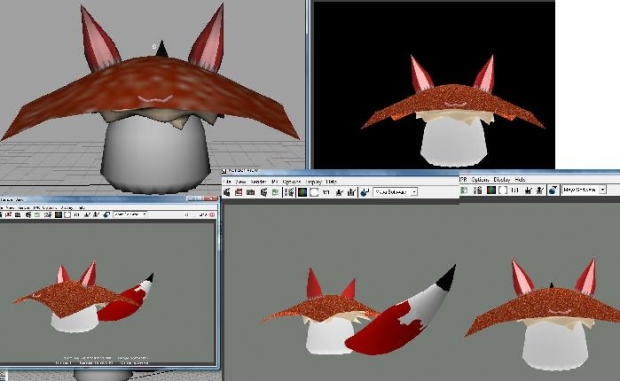620x381 pixels.
Task: Click the 1:1 real size icon in right Render View
Action: coord(515,190)
